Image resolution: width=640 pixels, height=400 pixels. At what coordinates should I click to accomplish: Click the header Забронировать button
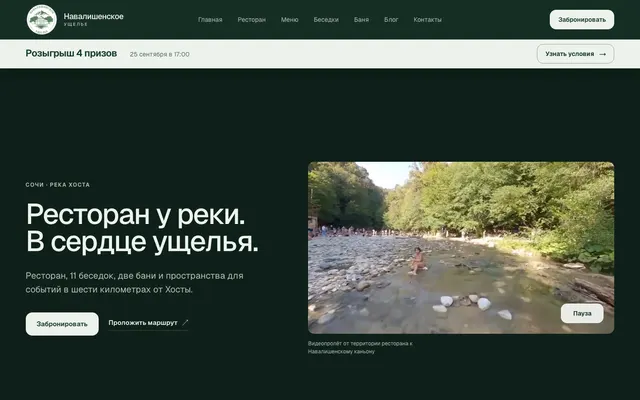coord(582,20)
